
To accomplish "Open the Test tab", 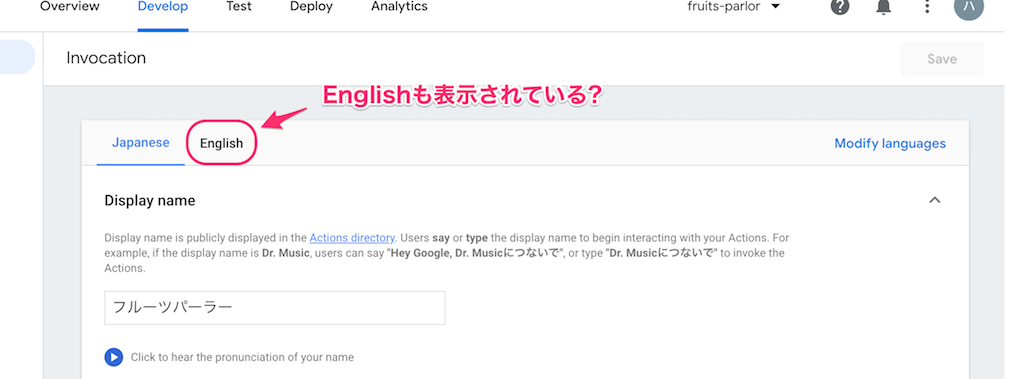I will [x=239, y=7].
